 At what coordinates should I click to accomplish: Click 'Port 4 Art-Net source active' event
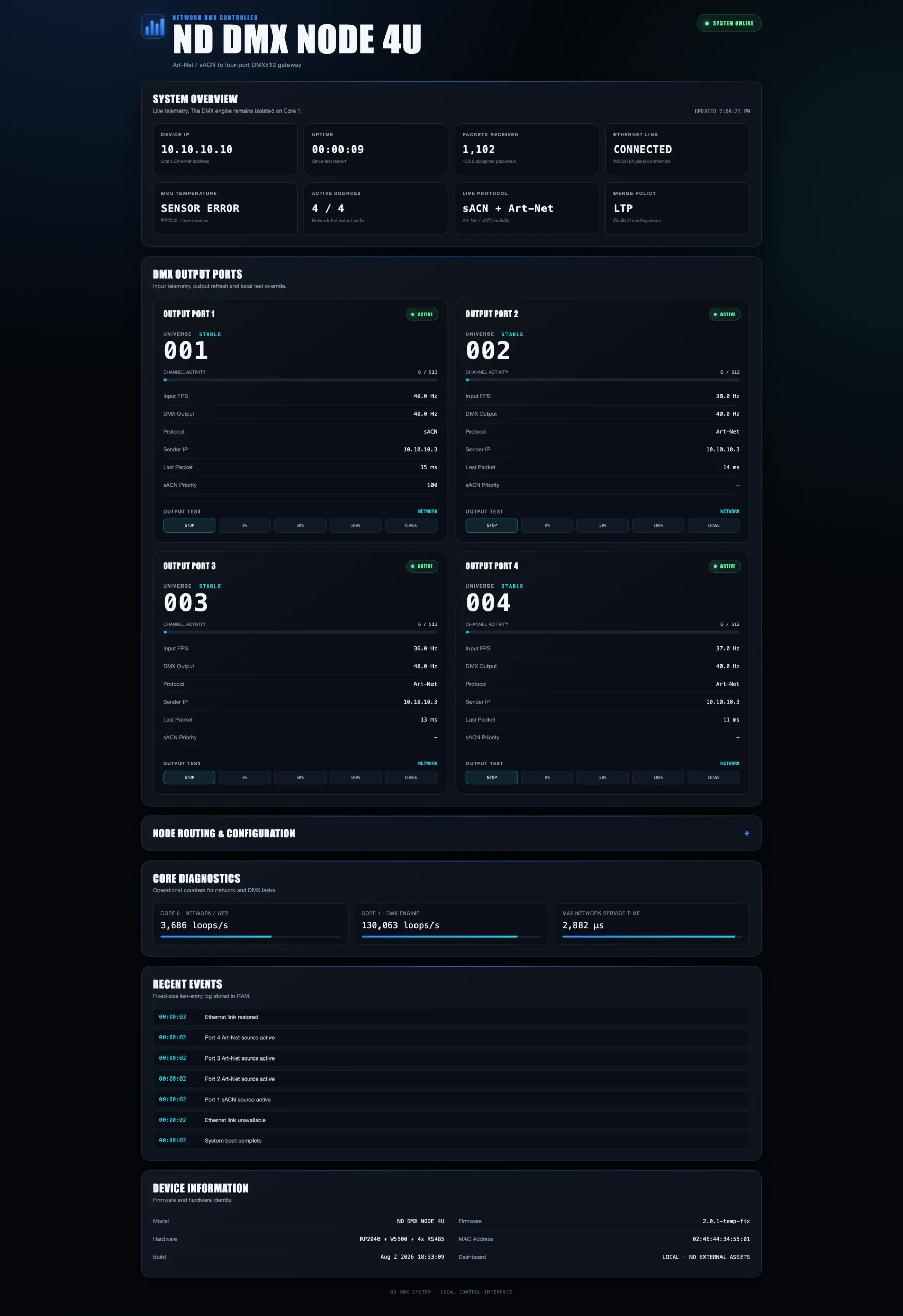tap(451, 1037)
